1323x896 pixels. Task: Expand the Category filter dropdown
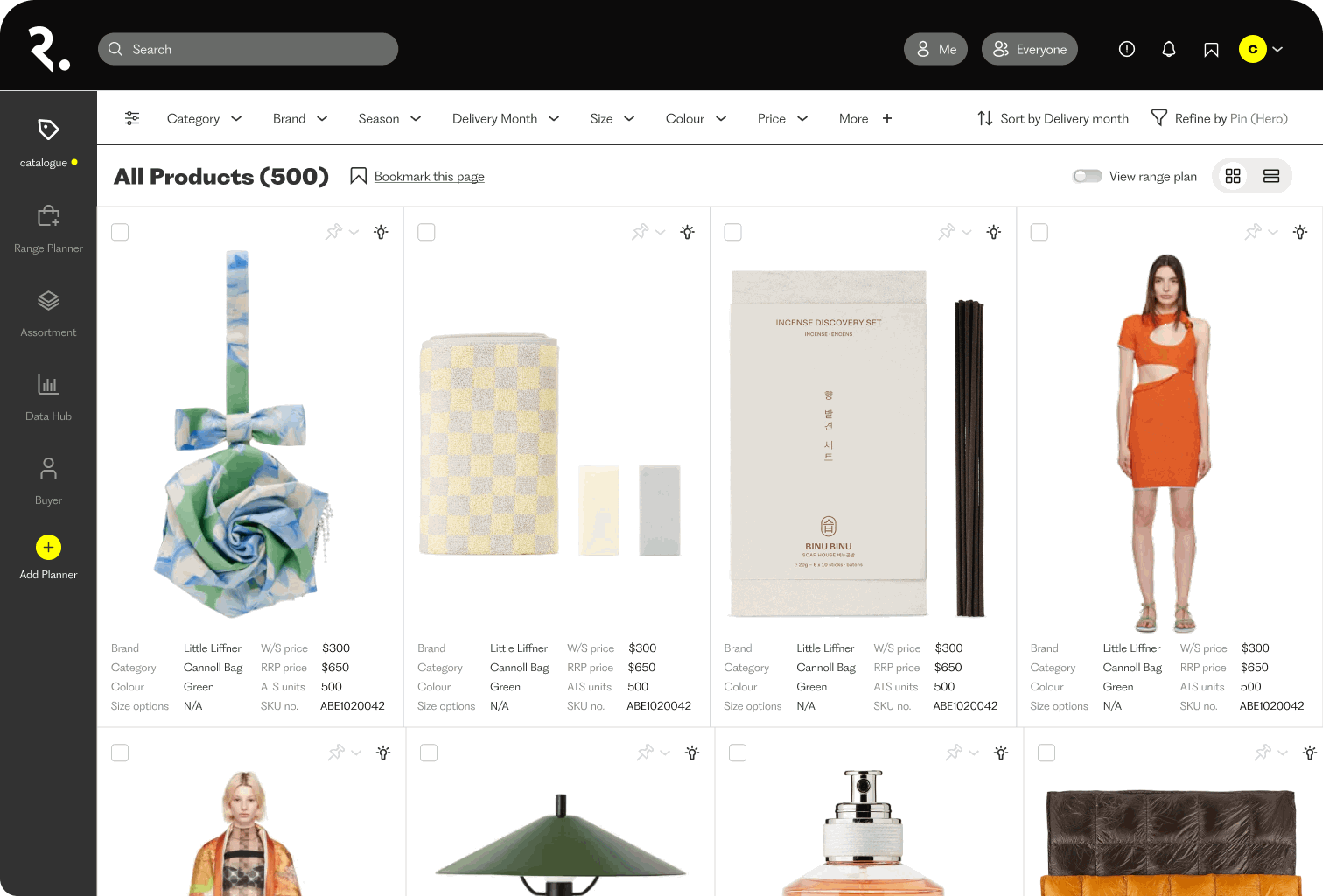pos(204,118)
